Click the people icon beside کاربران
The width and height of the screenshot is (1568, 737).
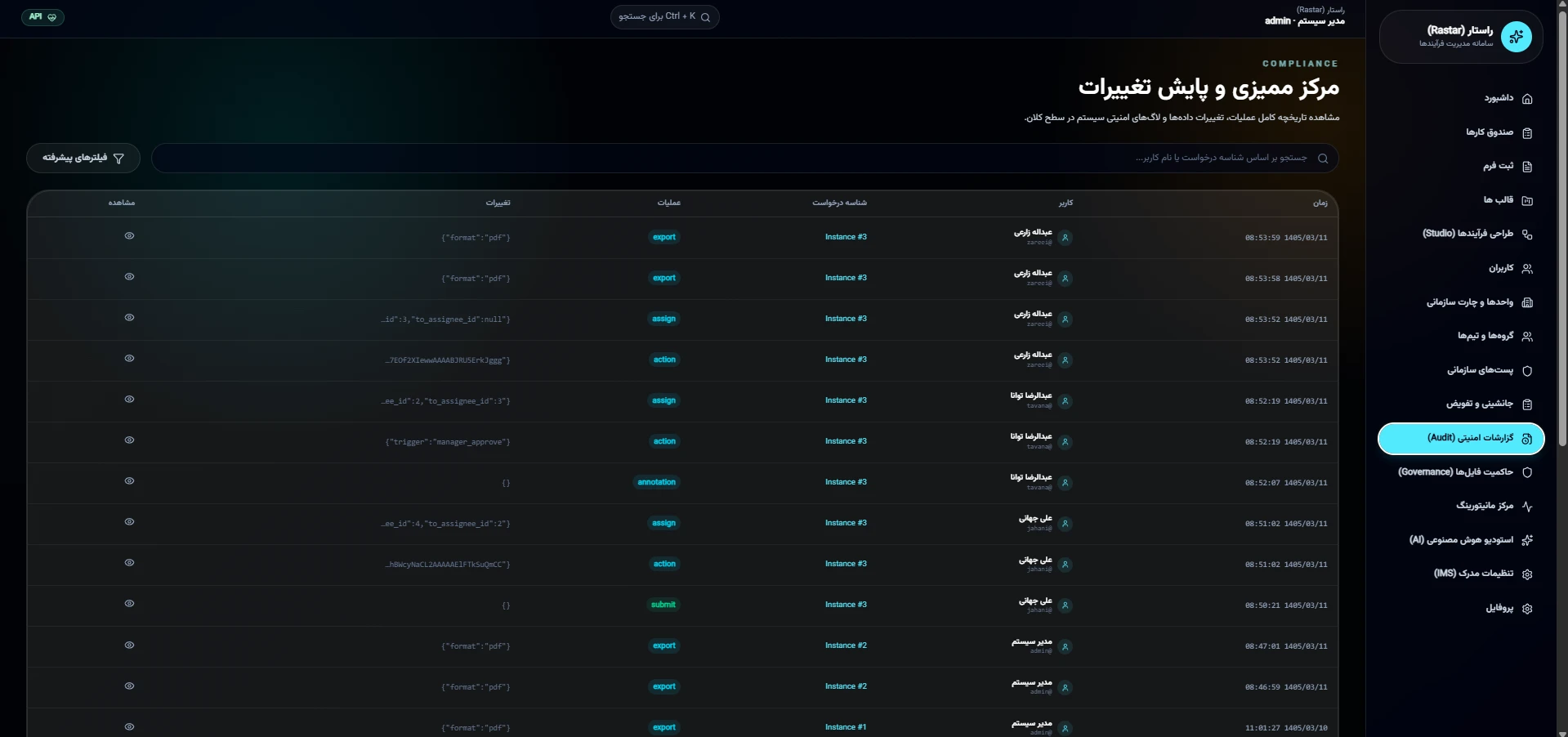tap(1527, 269)
